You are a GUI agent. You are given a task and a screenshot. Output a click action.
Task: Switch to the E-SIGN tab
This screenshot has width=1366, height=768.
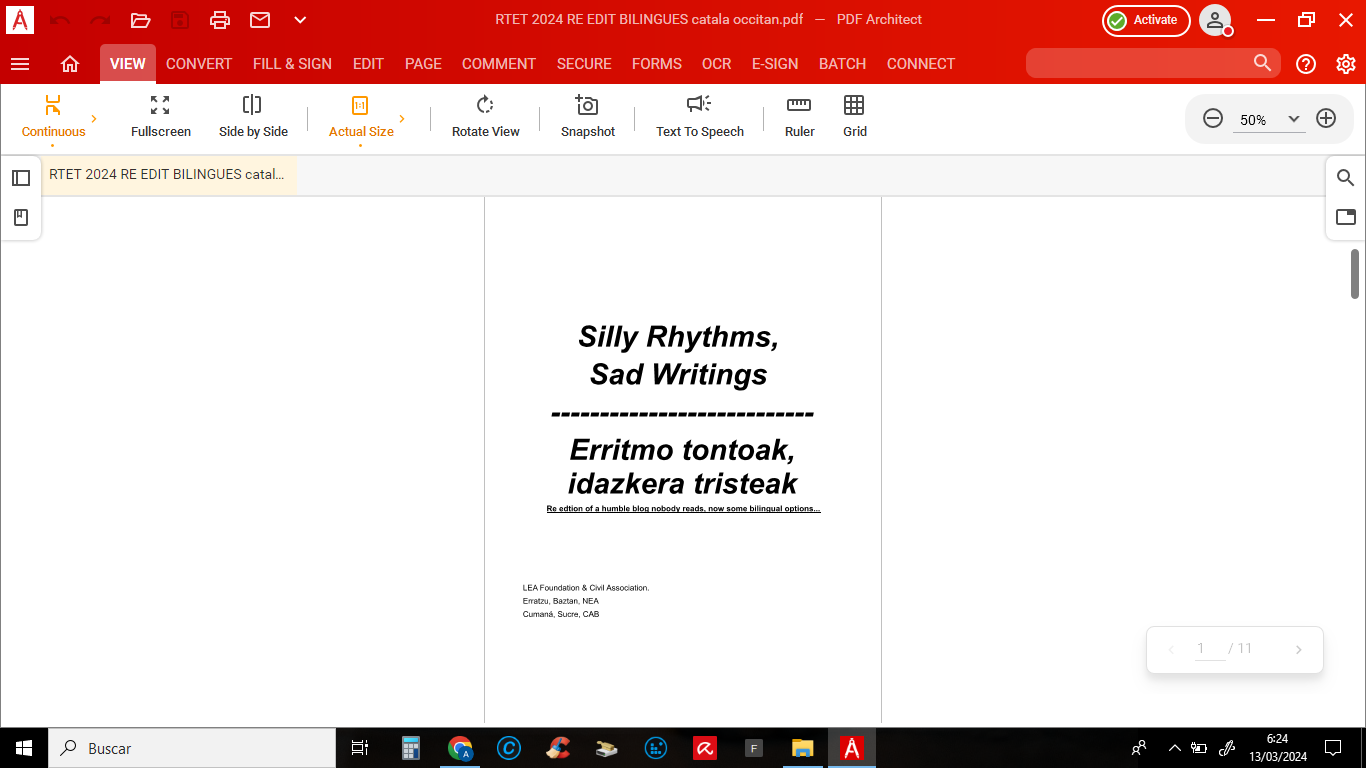click(x=775, y=64)
